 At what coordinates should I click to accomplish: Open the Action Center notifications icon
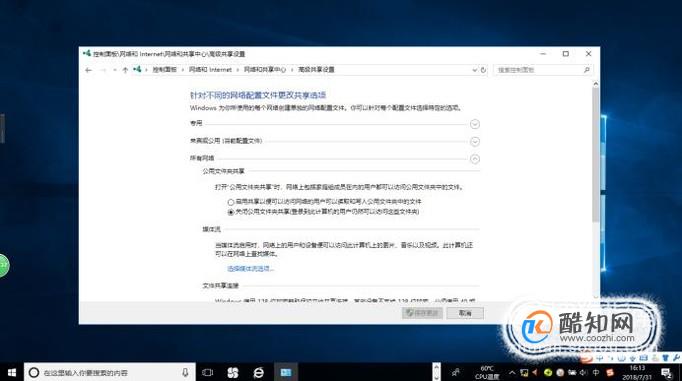(666, 373)
